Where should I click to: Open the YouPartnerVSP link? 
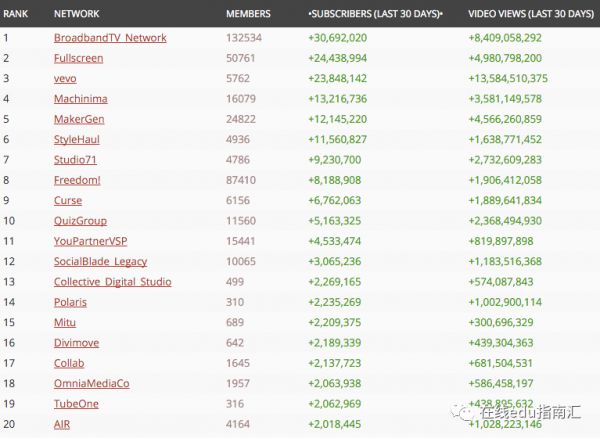[89, 241]
